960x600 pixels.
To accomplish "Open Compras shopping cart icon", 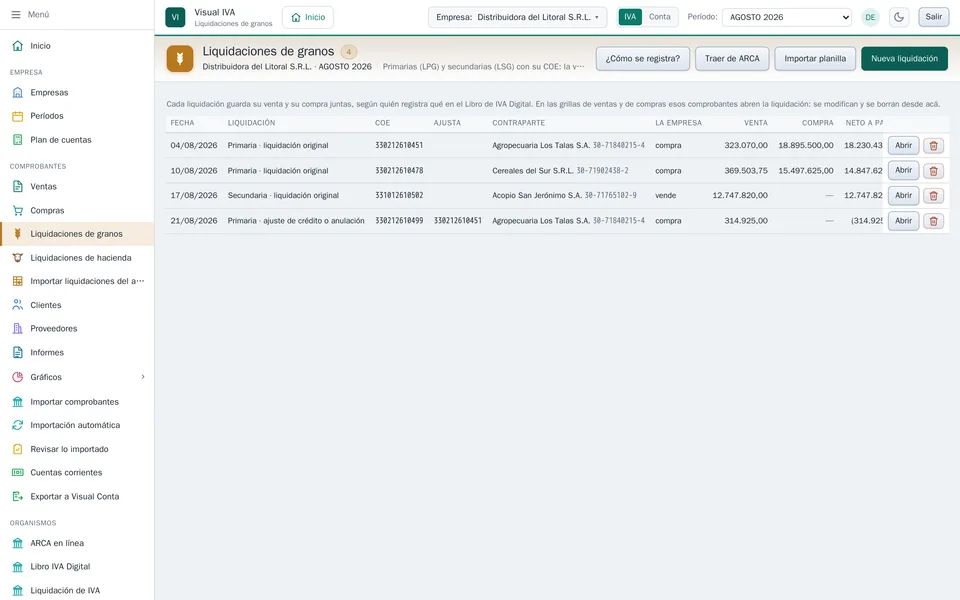I will pyautogui.click(x=18, y=210).
